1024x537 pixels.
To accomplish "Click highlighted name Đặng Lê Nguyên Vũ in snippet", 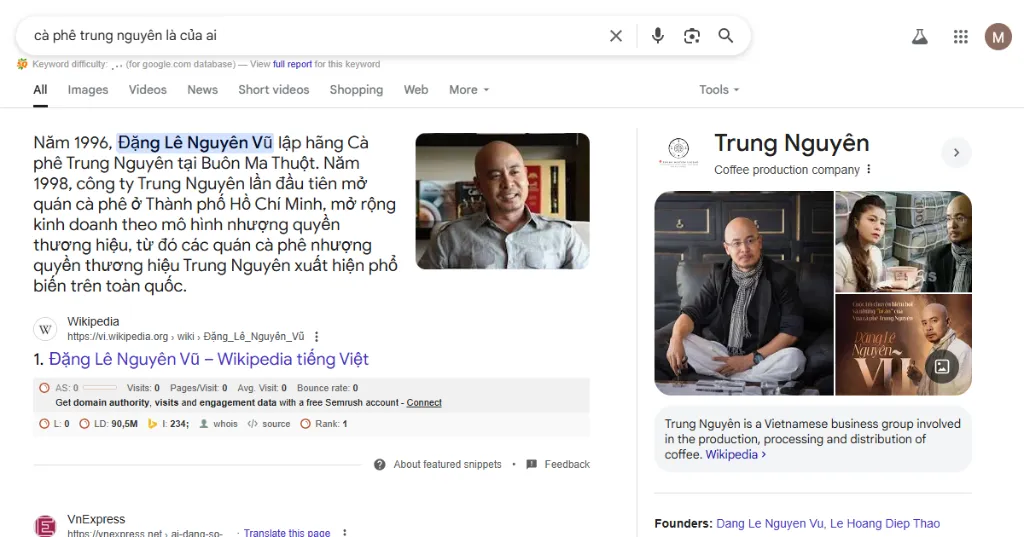I will pos(195,142).
